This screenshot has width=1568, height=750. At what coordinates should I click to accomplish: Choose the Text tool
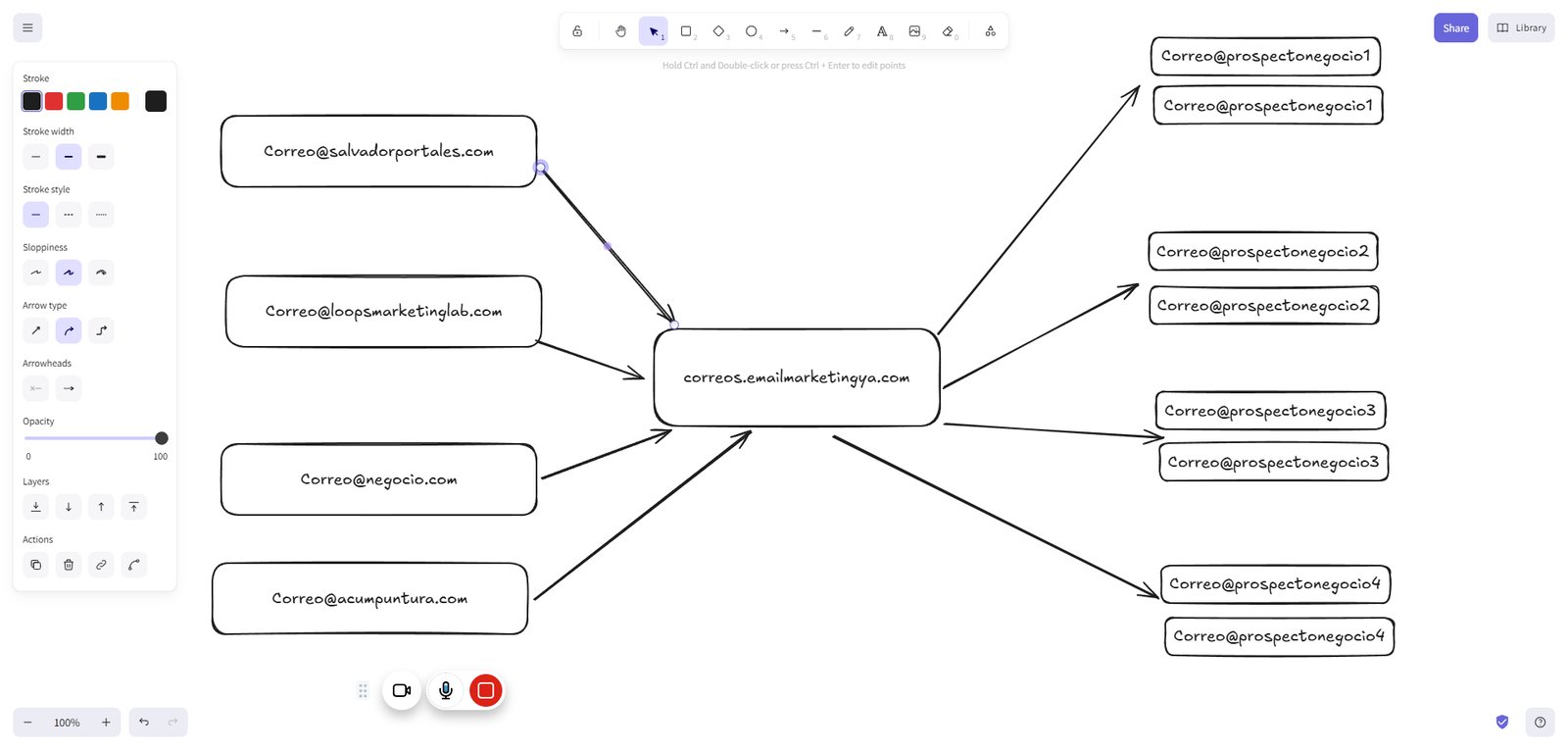pyautogui.click(x=882, y=31)
